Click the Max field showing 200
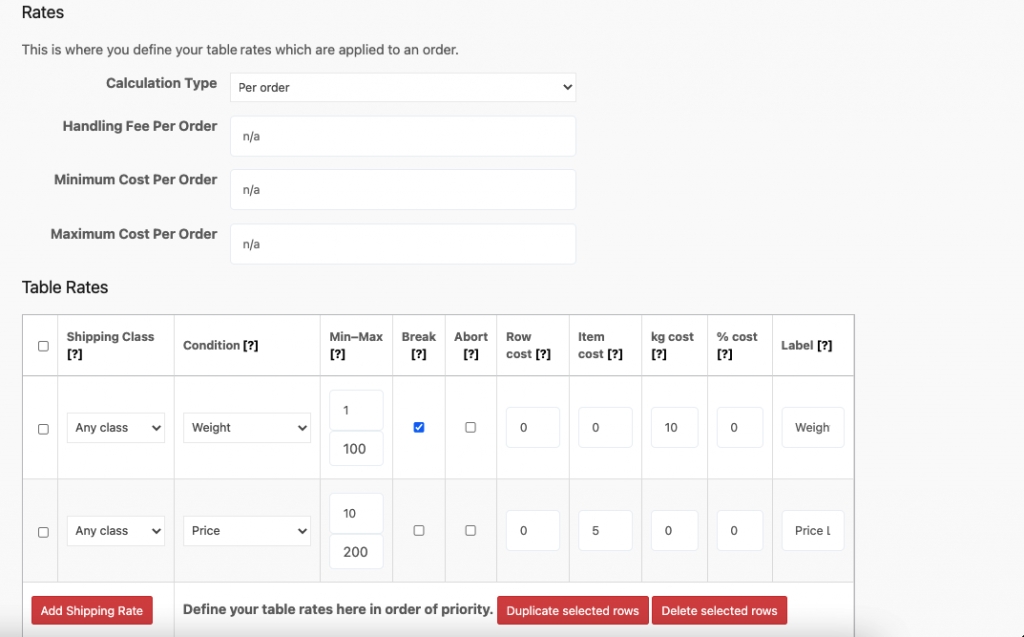This screenshot has height=637, width=1024. click(356, 552)
